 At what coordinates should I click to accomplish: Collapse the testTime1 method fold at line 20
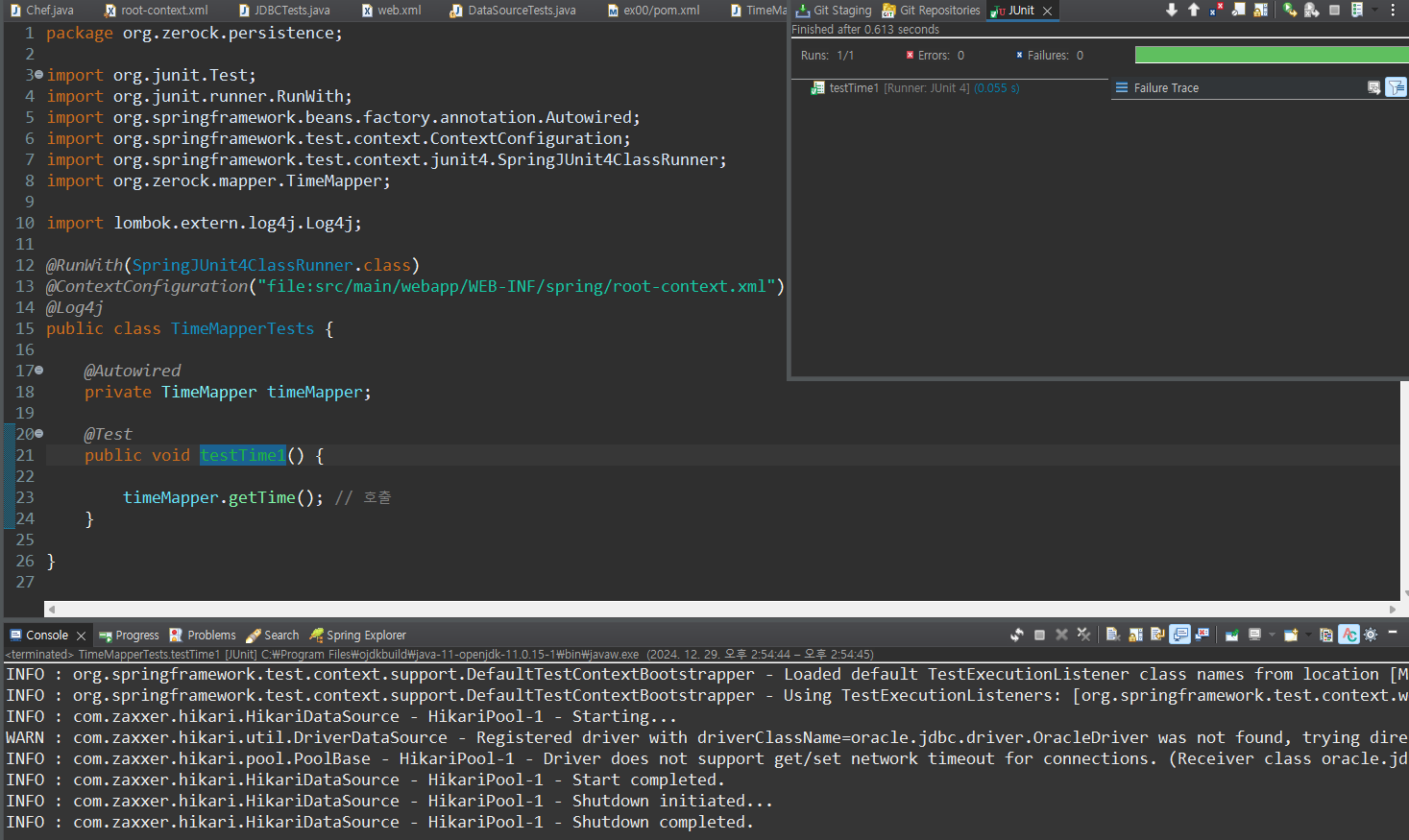click(38, 433)
